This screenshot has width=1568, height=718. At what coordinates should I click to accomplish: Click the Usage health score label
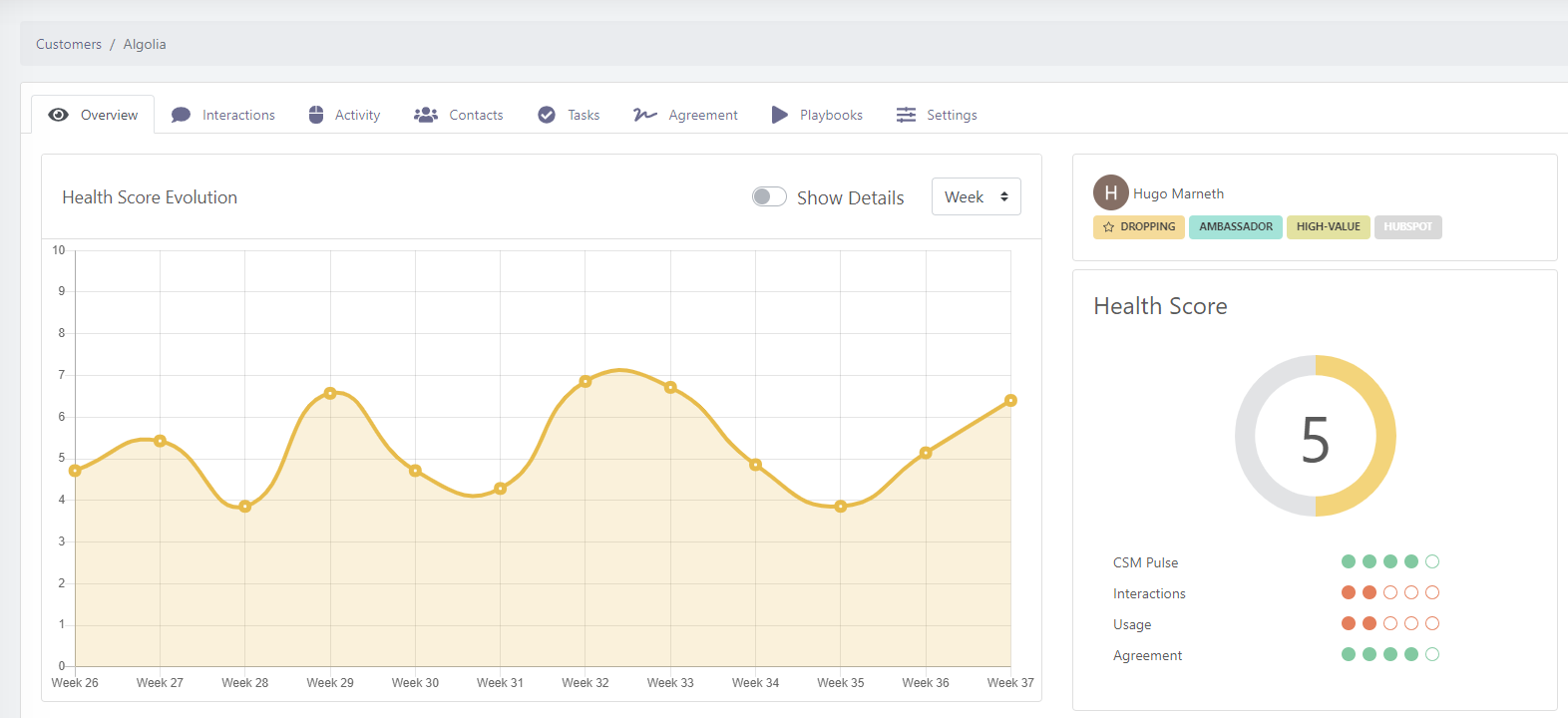click(1132, 624)
